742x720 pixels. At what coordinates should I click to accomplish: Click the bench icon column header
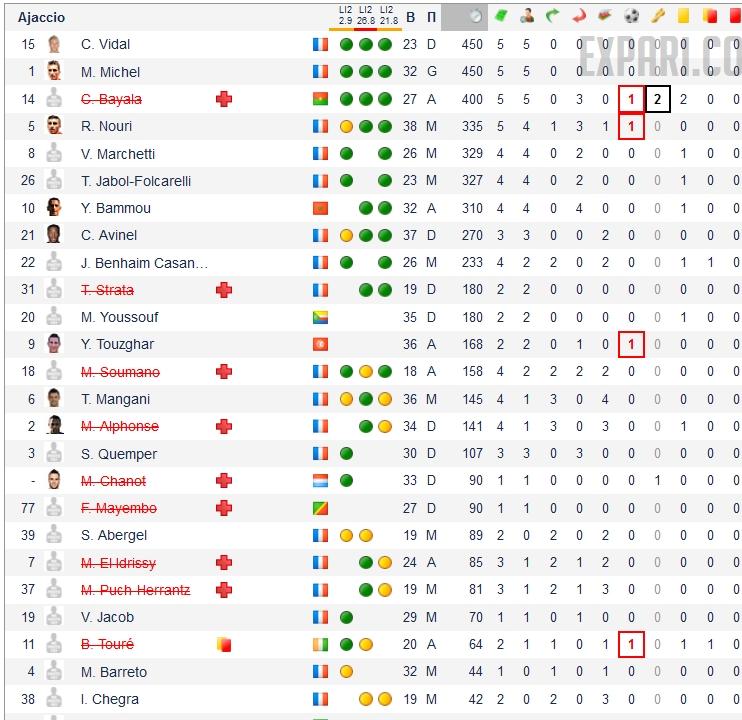pos(605,16)
